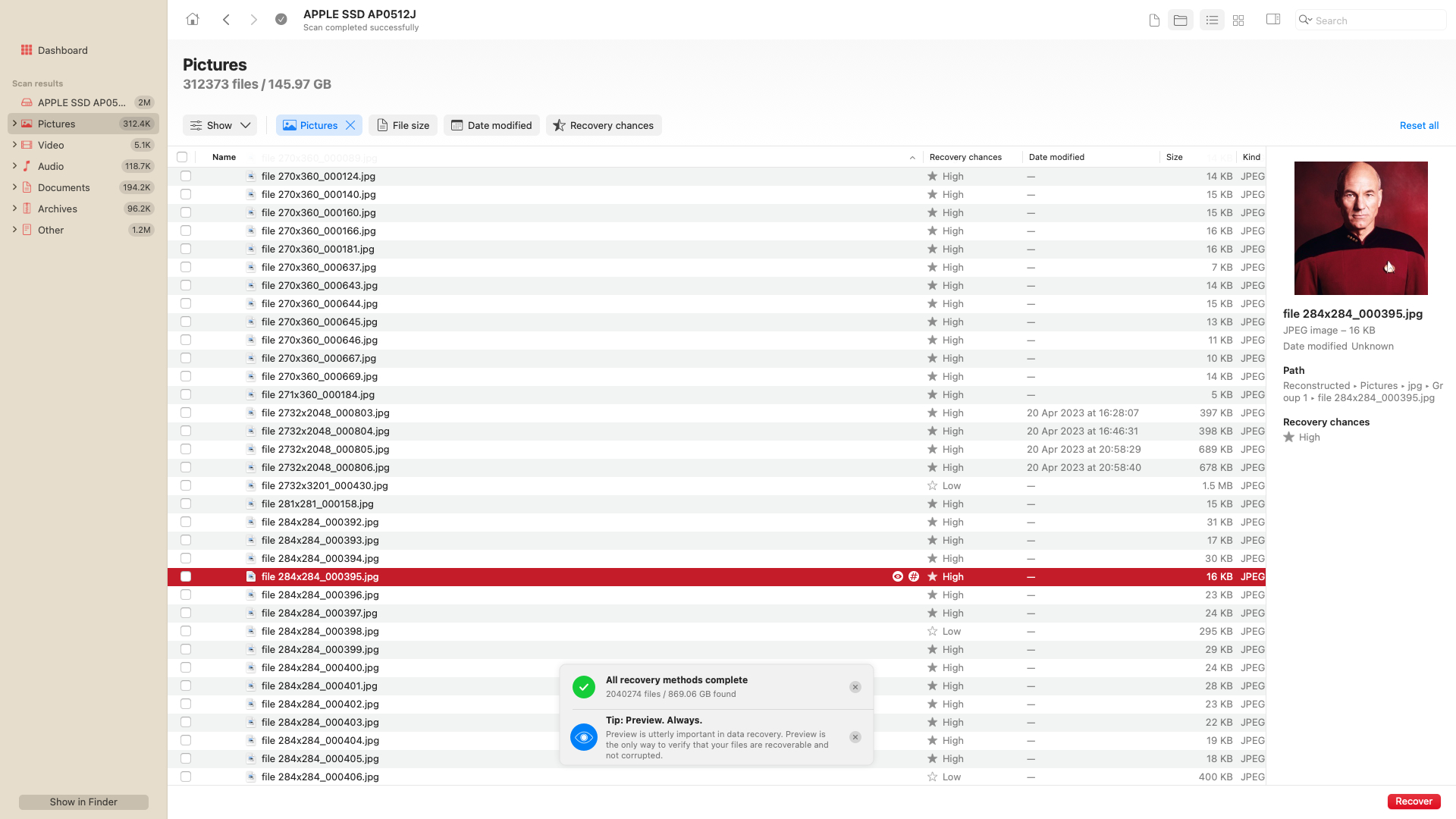Click the red Recover button

click(1414, 802)
